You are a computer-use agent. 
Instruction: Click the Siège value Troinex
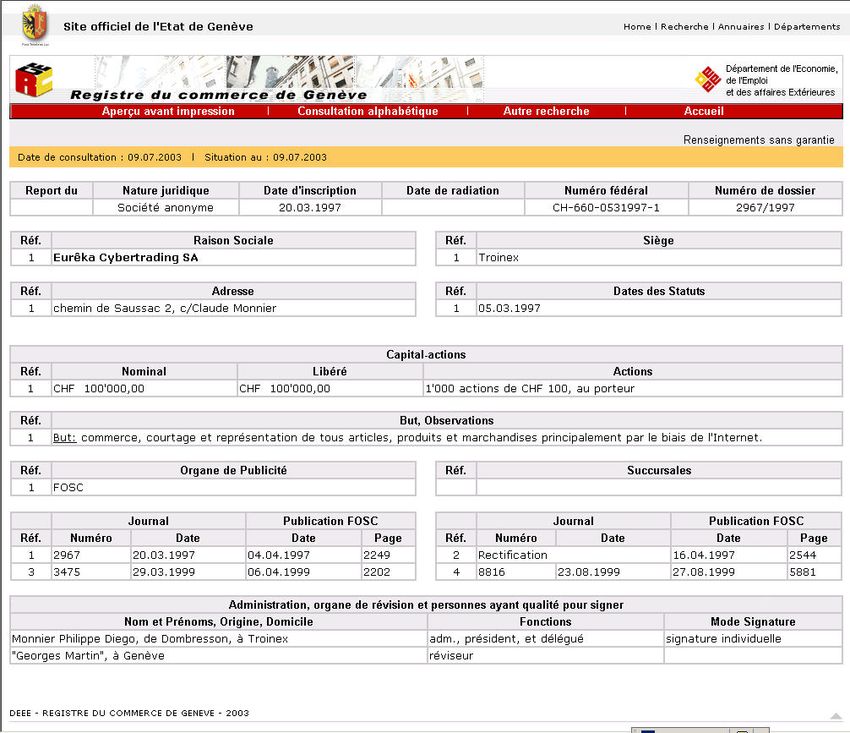point(498,258)
